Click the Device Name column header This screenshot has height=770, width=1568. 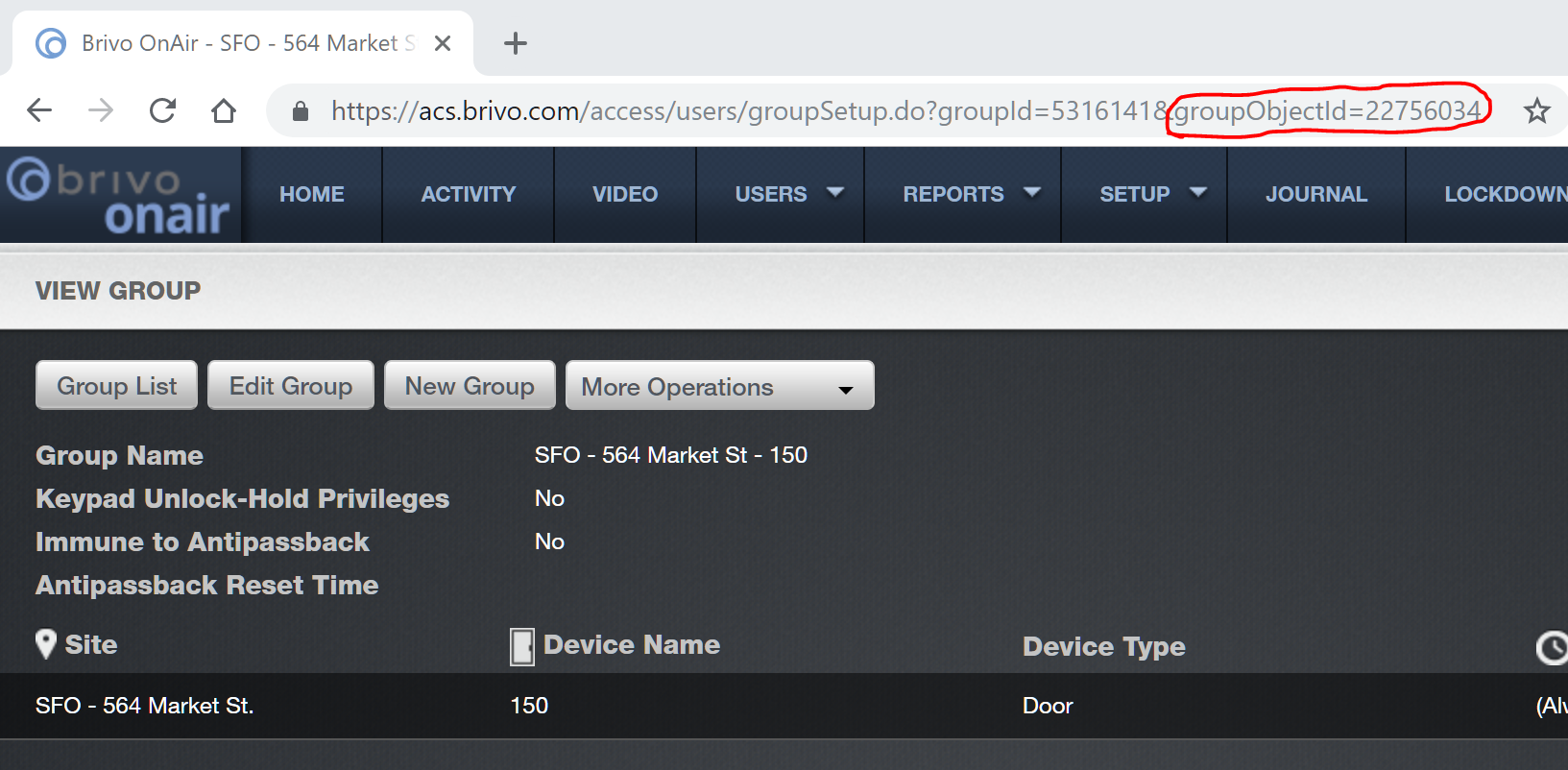632,644
